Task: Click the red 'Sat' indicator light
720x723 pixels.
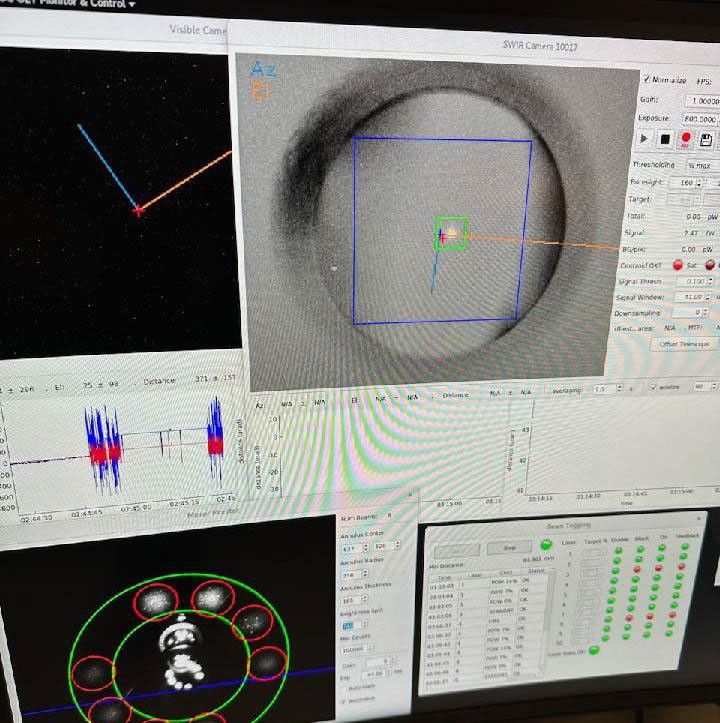Action: pos(676,265)
